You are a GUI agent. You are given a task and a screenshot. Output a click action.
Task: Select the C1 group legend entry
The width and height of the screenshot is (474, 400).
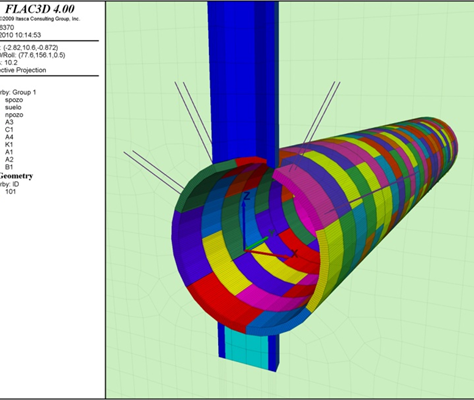coord(9,130)
